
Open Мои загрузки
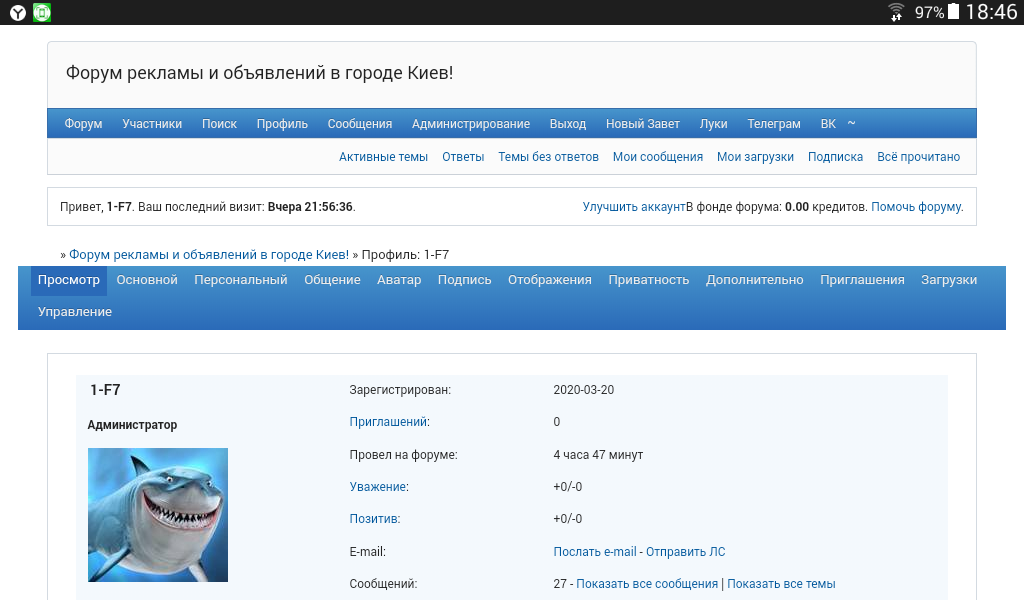[756, 157]
